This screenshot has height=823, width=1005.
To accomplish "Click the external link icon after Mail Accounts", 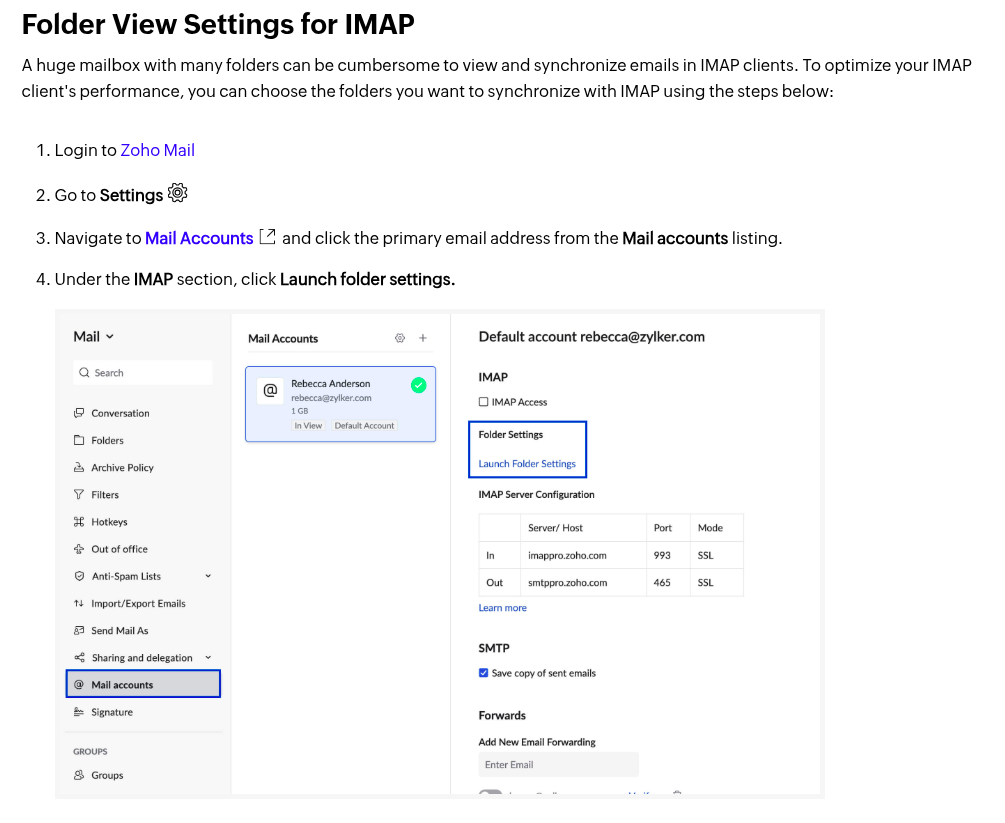I will [267, 237].
